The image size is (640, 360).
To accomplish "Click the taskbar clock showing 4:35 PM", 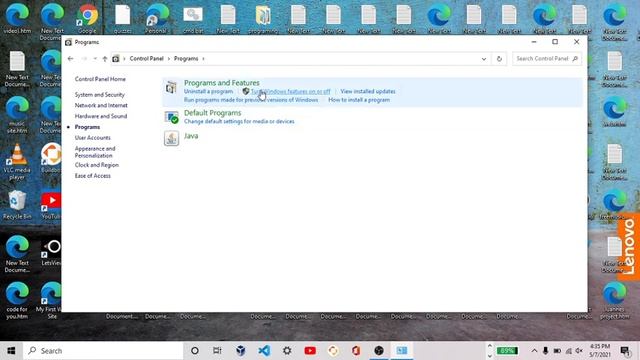I will [x=600, y=351].
